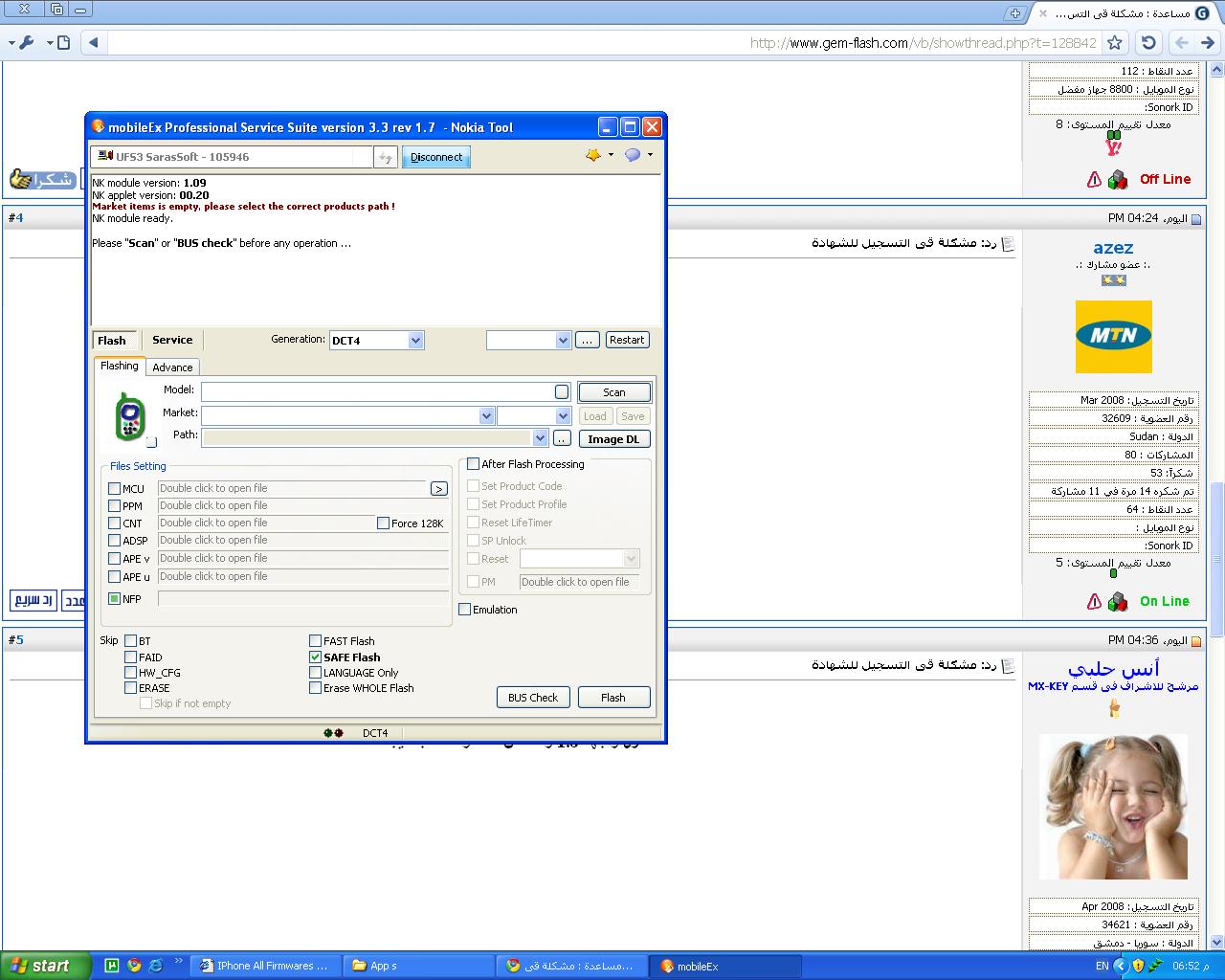The height and width of the screenshot is (980, 1225).
Task: Bookmark this page with the star icon
Action: click(1115, 42)
